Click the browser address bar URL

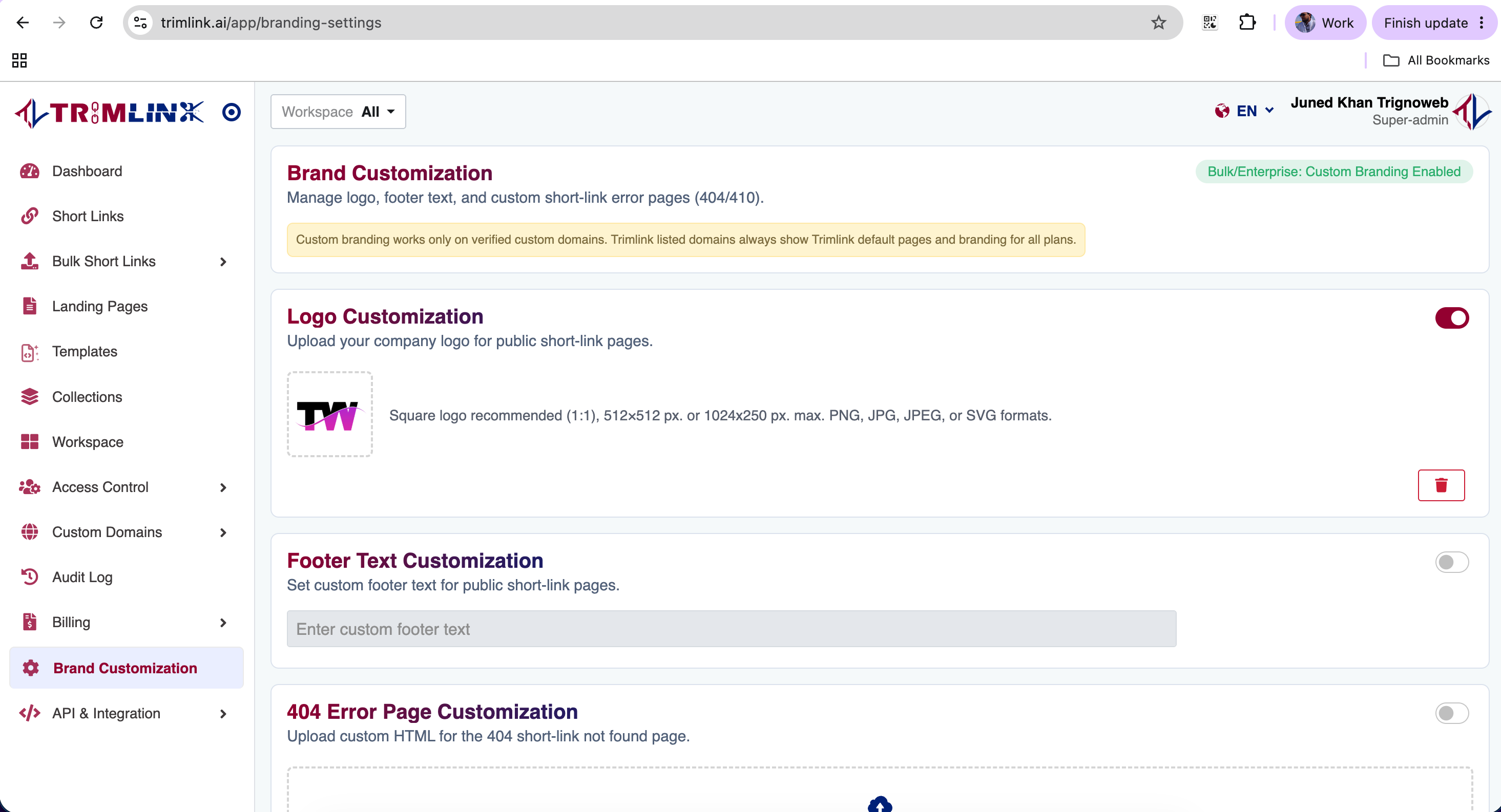click(x=271, y=23)
